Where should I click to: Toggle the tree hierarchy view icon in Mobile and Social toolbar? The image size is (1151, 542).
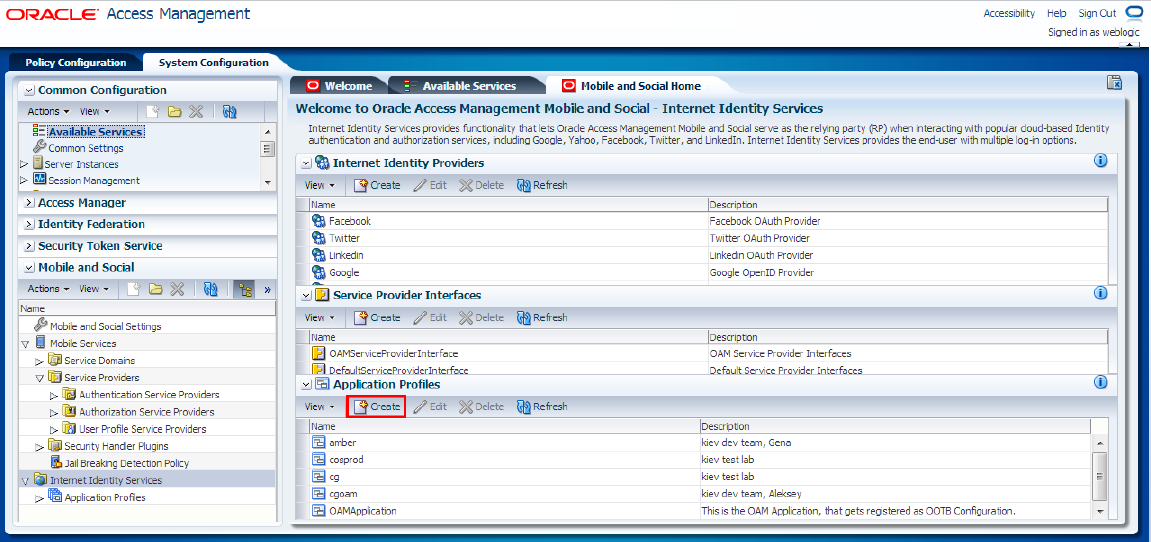[x=243, y=289]
